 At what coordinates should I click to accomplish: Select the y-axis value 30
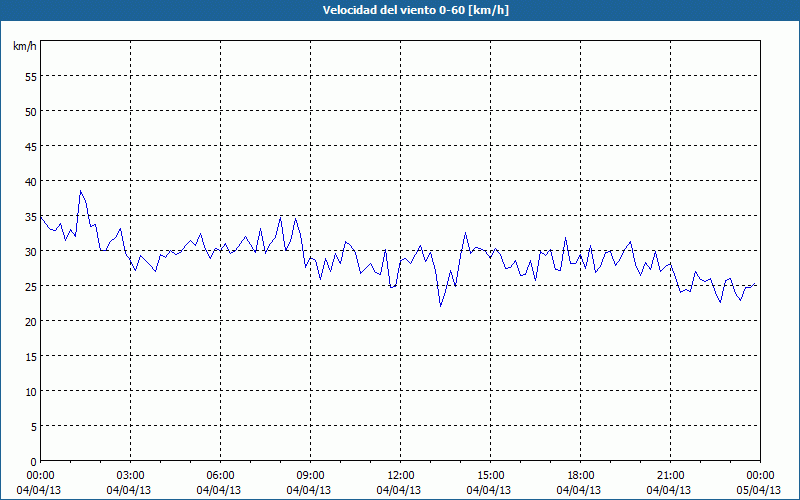point(31,251)
